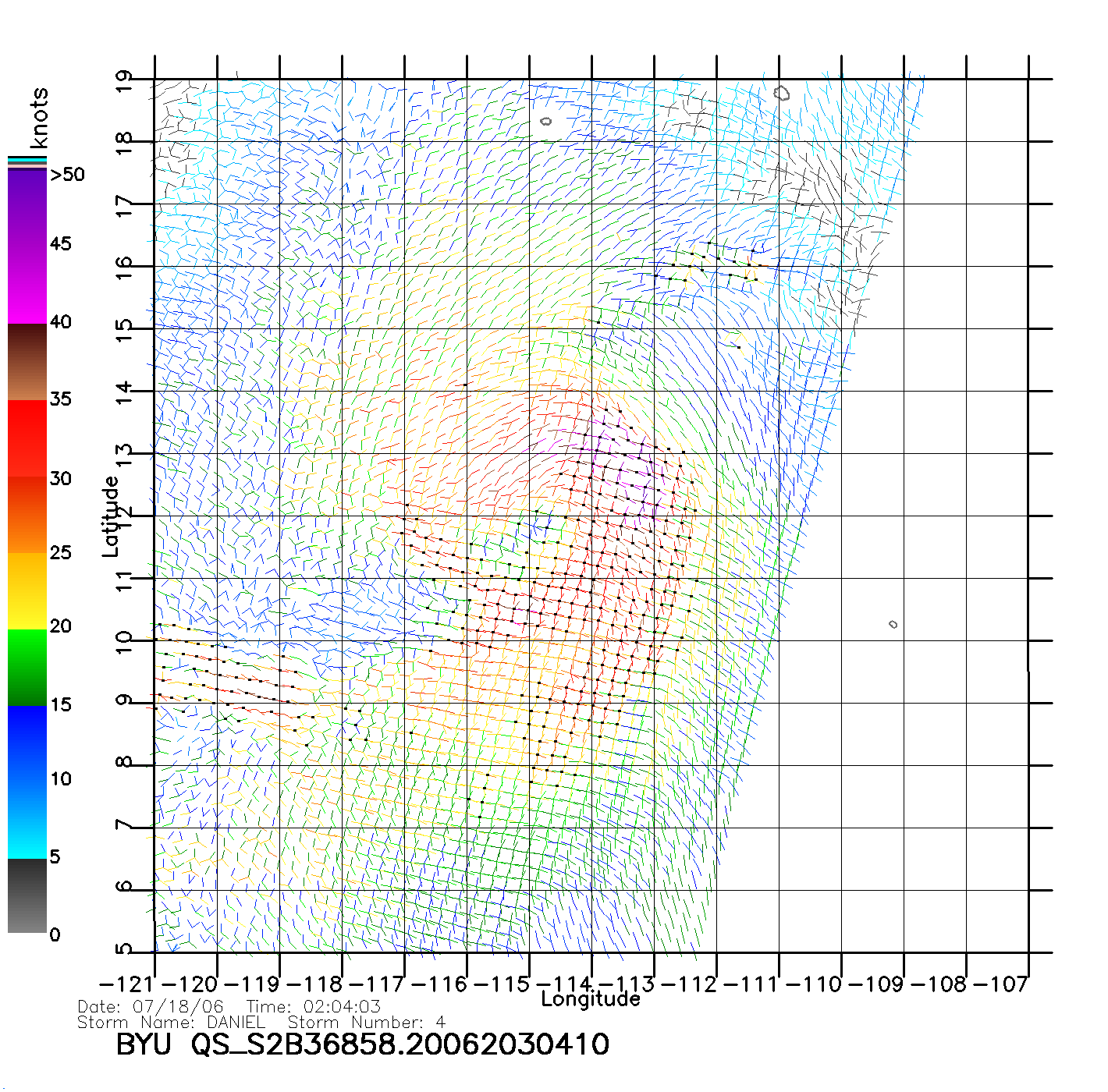The width and height of the screenshot is (1108, 1092).
Task: Pick the red 30–35 knots legend band
Action: tap(27, 437)
